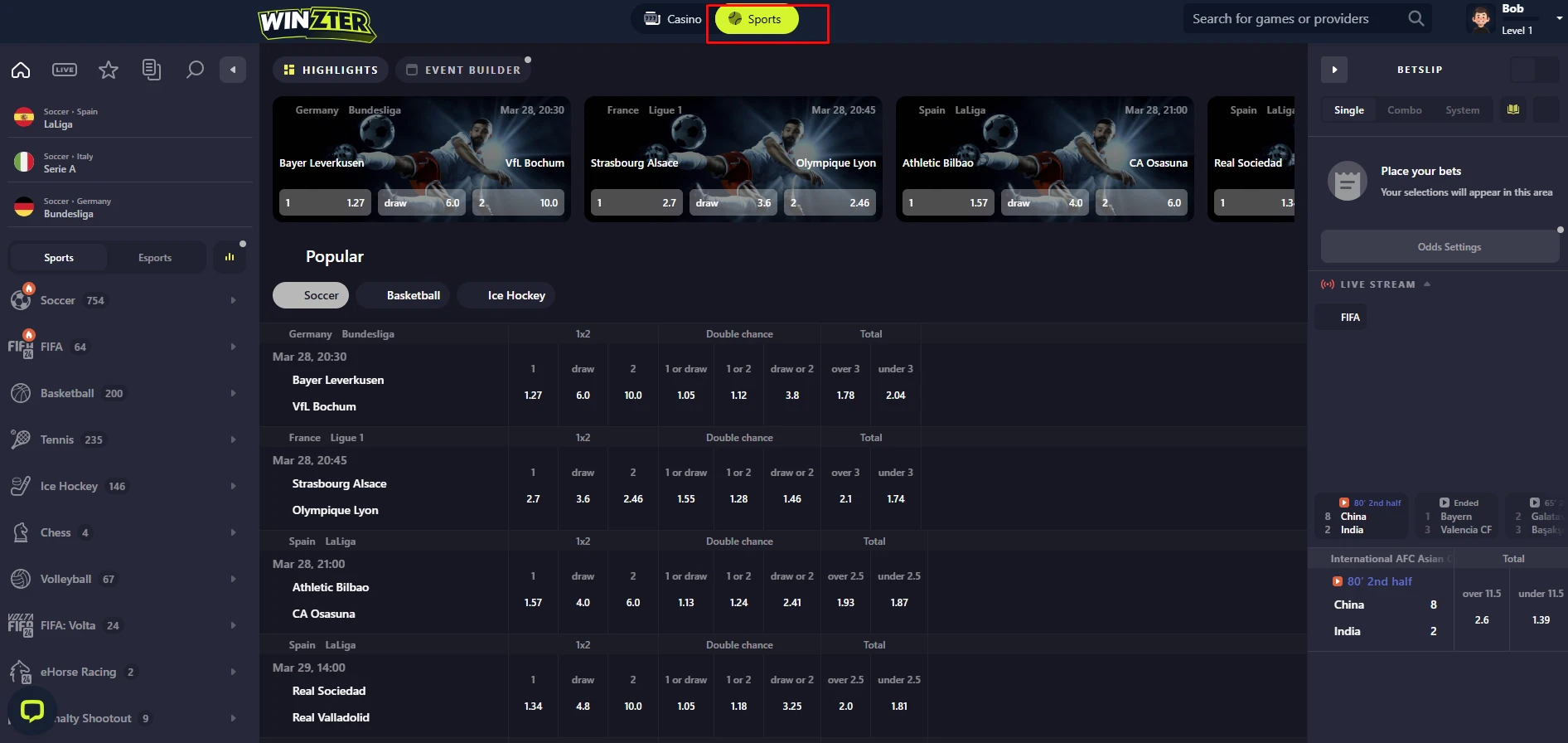
Task: Open Odds Settings button
Action: pos(1440,247)
